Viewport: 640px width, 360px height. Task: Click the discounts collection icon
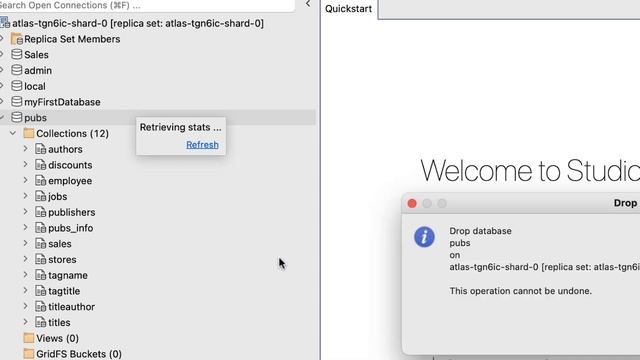point(40,165)
